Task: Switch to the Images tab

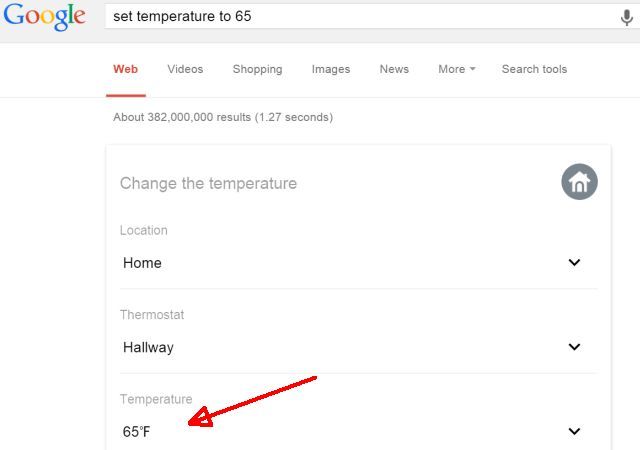Action: (331, 69)
